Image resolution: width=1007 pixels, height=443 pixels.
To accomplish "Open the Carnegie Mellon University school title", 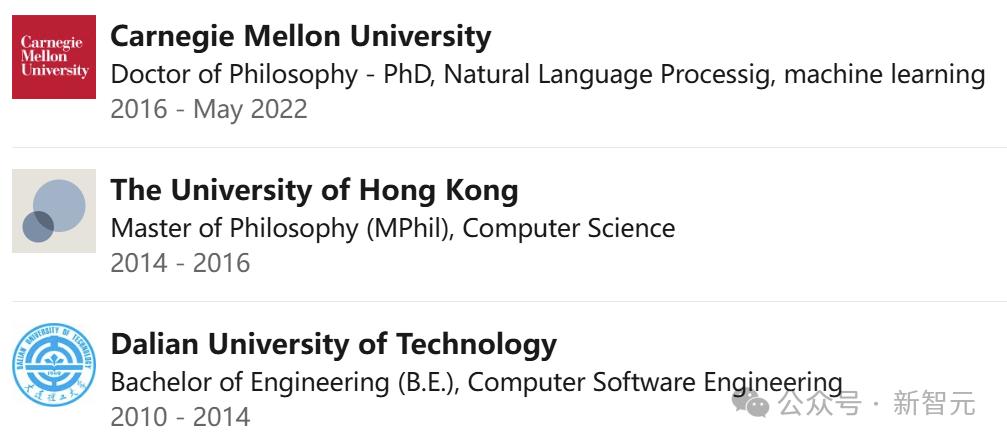I will (x=301, y=37).
